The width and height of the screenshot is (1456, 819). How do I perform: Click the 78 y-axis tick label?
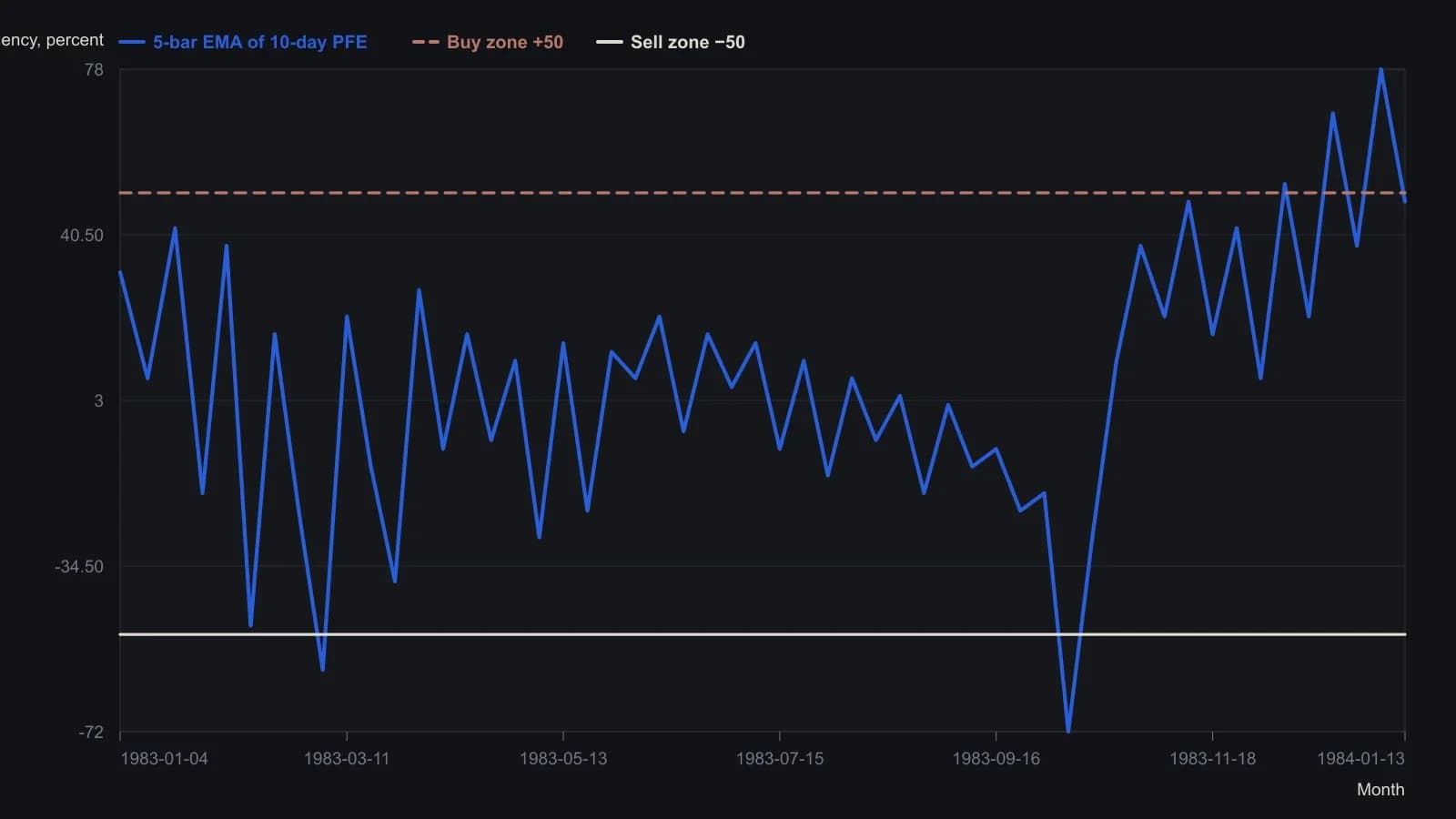pos(94,70)
